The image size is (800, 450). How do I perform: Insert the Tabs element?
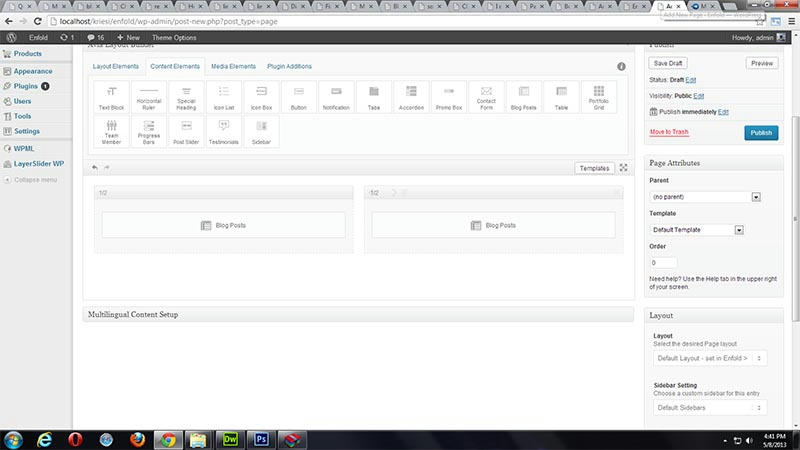(373, 97)
